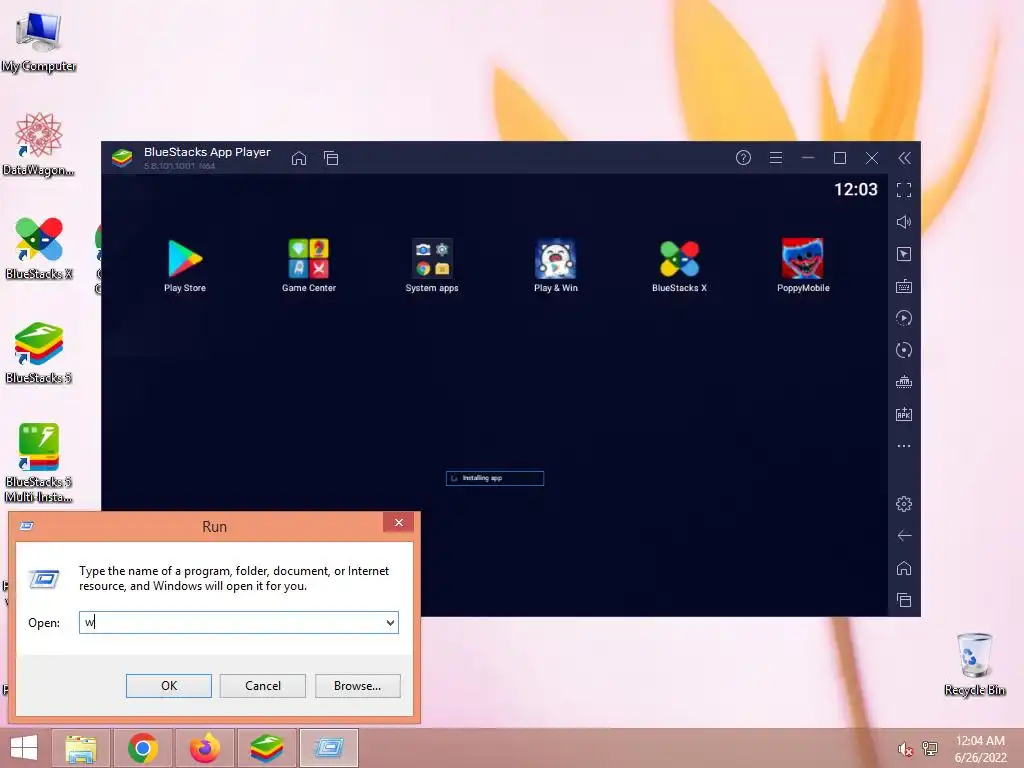Click the Installing app progress indicator

point(494,478)
